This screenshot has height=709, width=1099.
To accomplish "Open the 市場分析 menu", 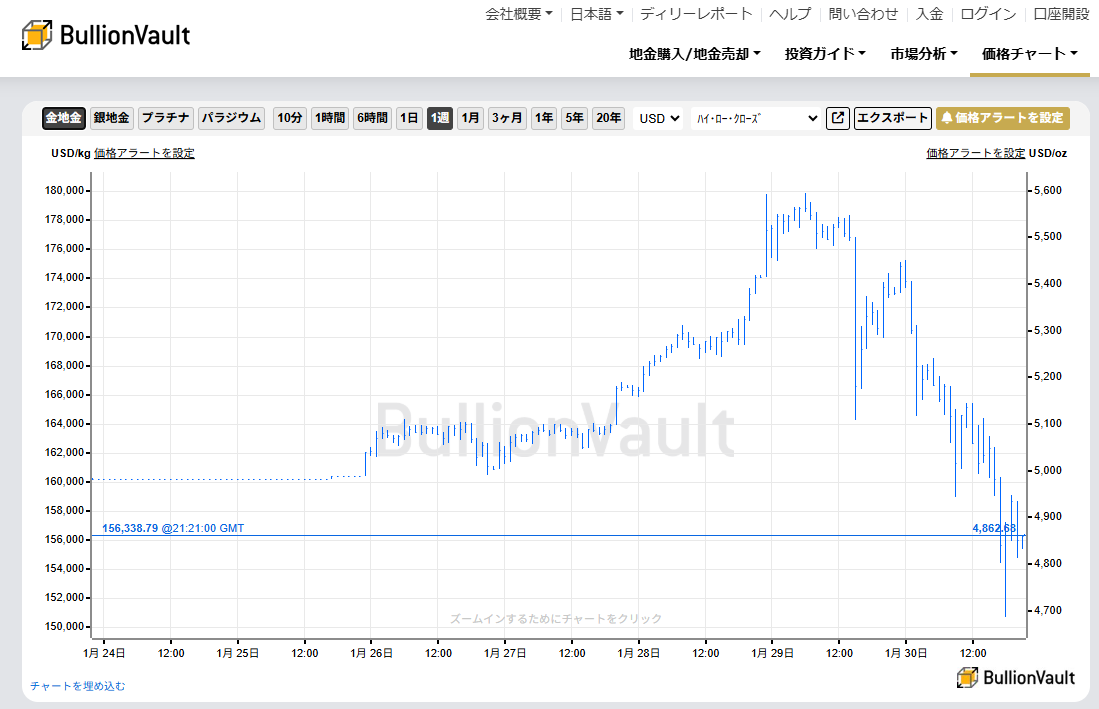I will (x=922, y=54).
